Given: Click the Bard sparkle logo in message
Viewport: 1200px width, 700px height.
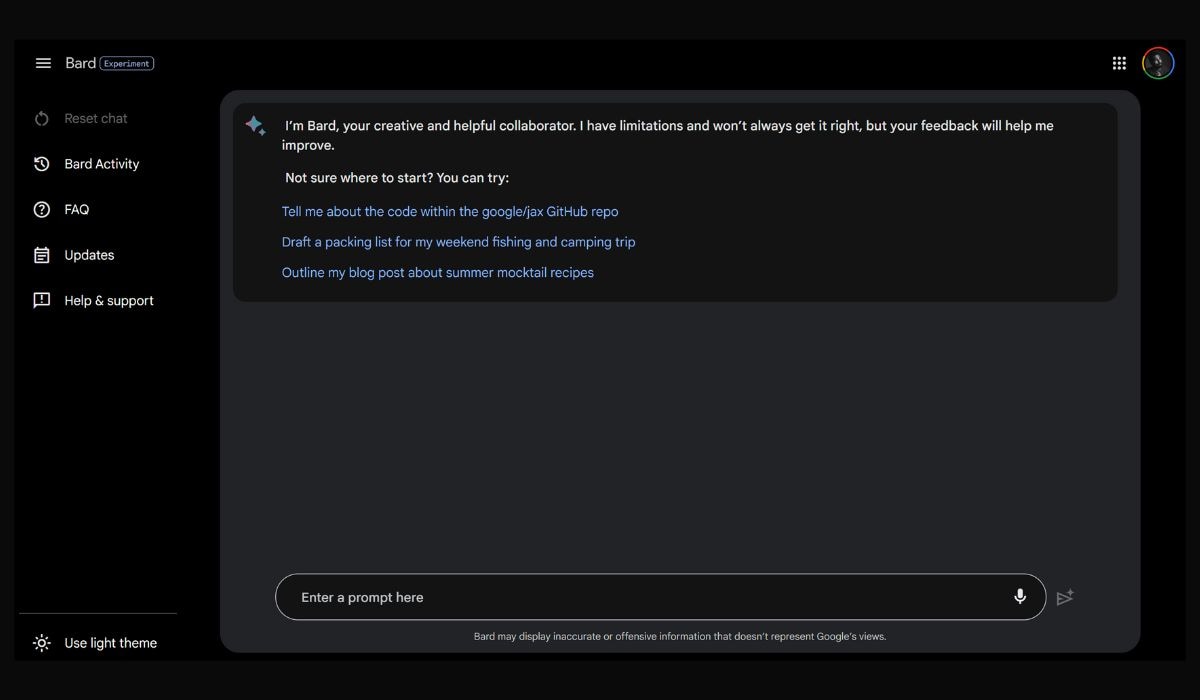Looking at the screenshot, I should pyautogui.click(x=256, y=126).
